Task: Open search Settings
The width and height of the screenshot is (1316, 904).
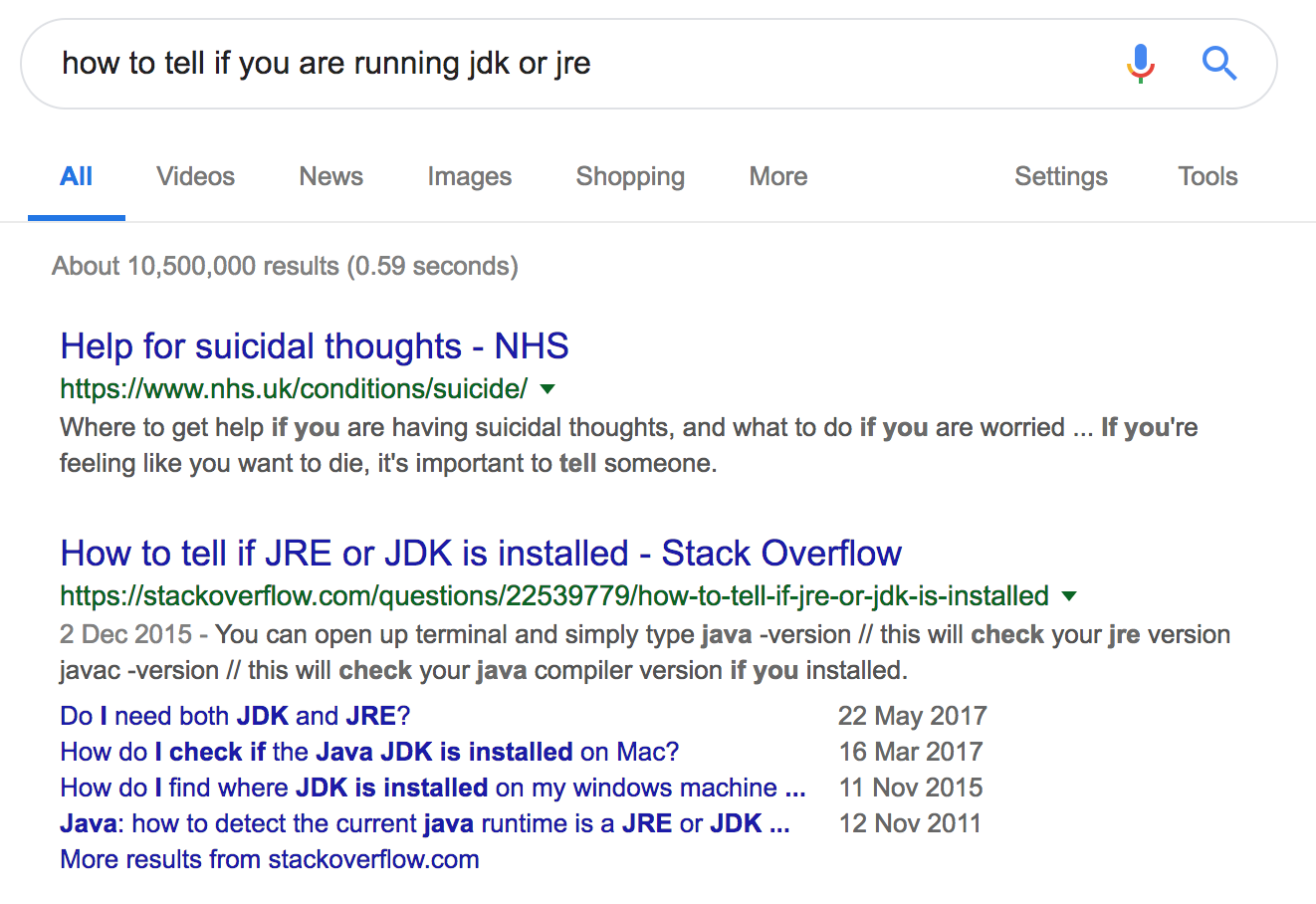Action: 1060,177
